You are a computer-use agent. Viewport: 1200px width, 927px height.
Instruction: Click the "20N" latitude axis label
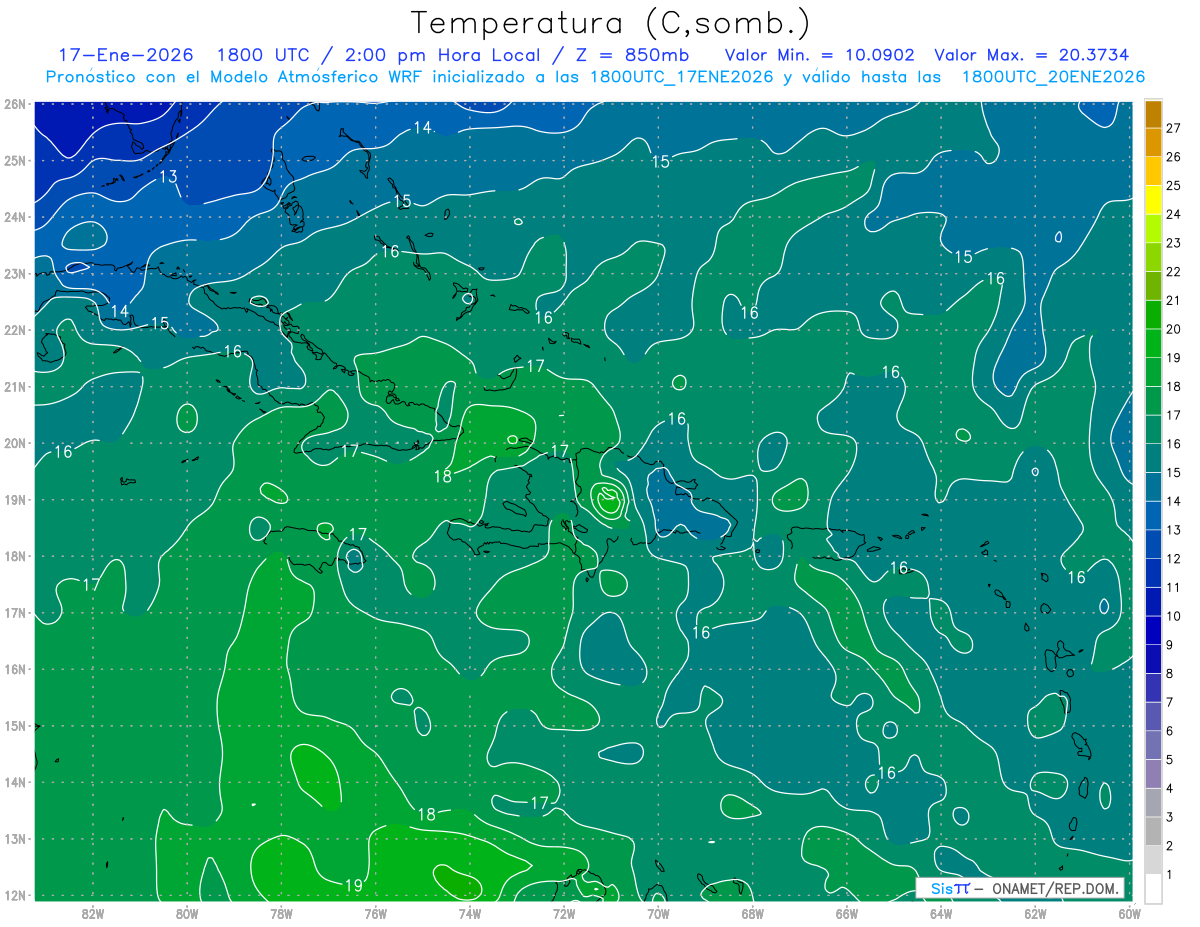point(14,443)
